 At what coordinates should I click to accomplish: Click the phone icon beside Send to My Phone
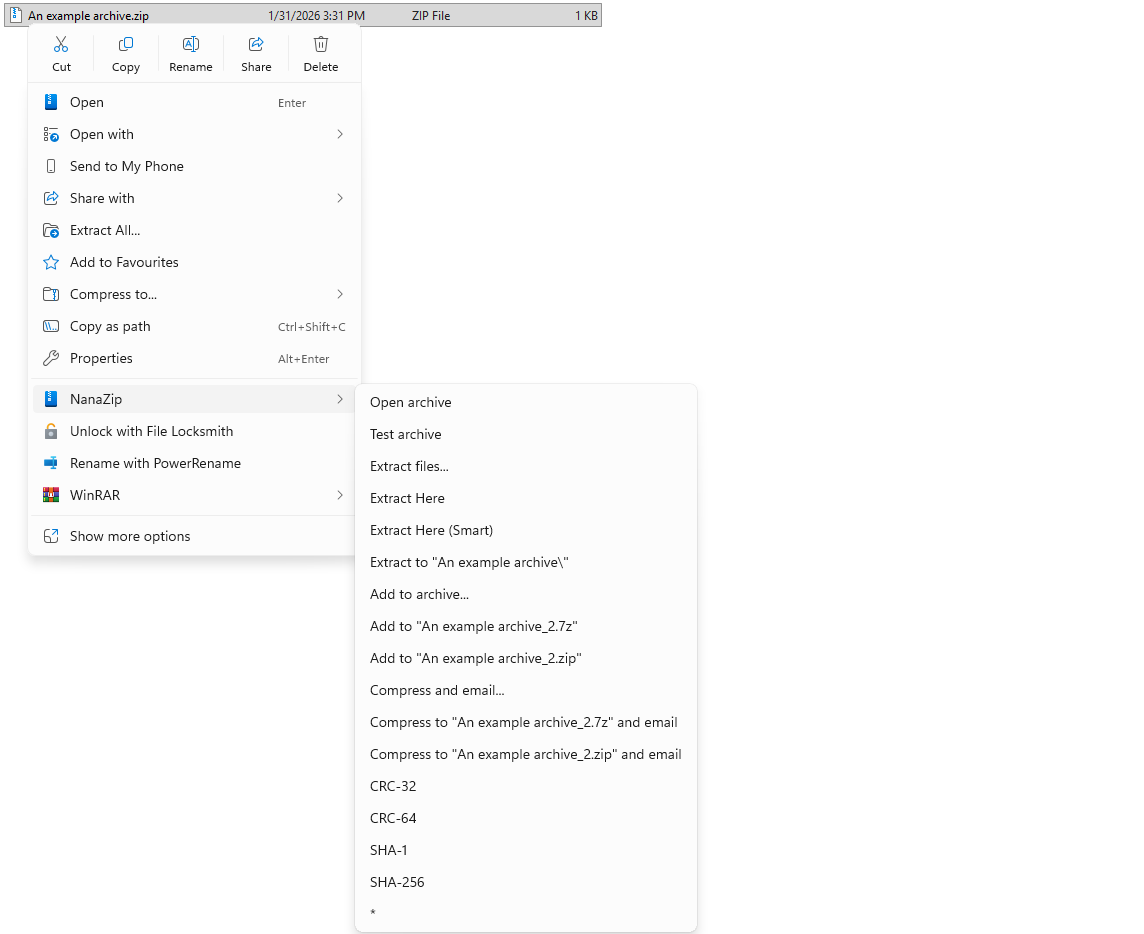pos(50,166)
